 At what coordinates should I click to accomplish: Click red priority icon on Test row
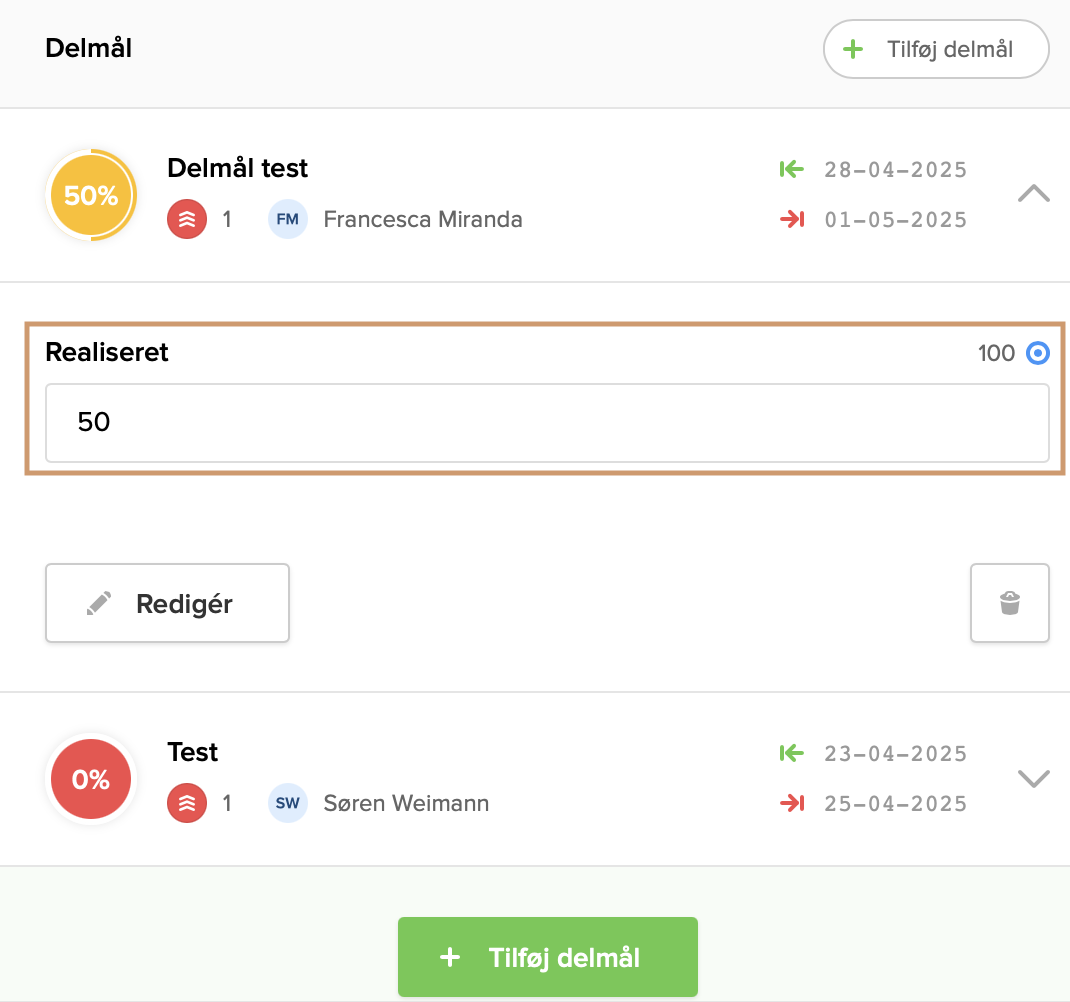[x=187, y=803]
